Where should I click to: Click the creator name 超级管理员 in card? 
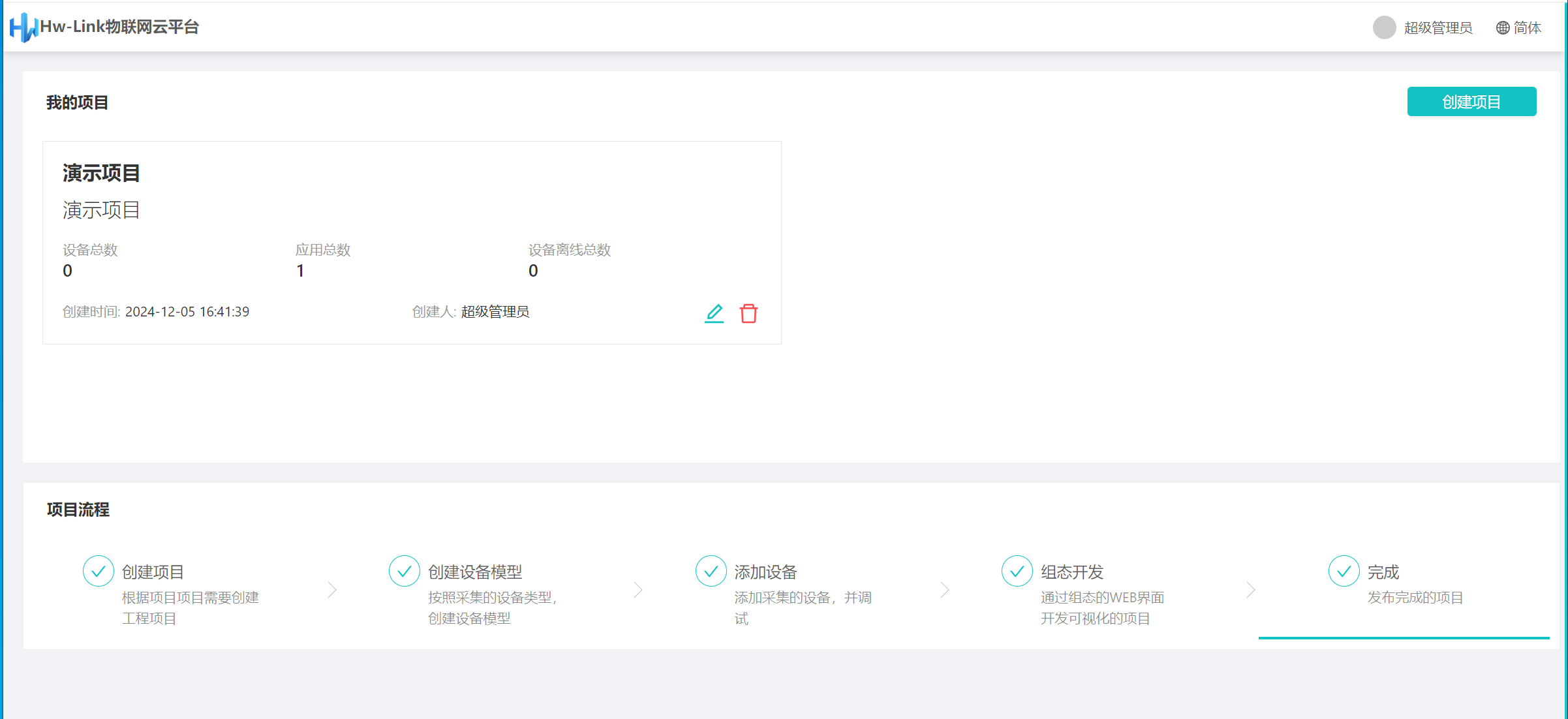[x=495, y=312]
